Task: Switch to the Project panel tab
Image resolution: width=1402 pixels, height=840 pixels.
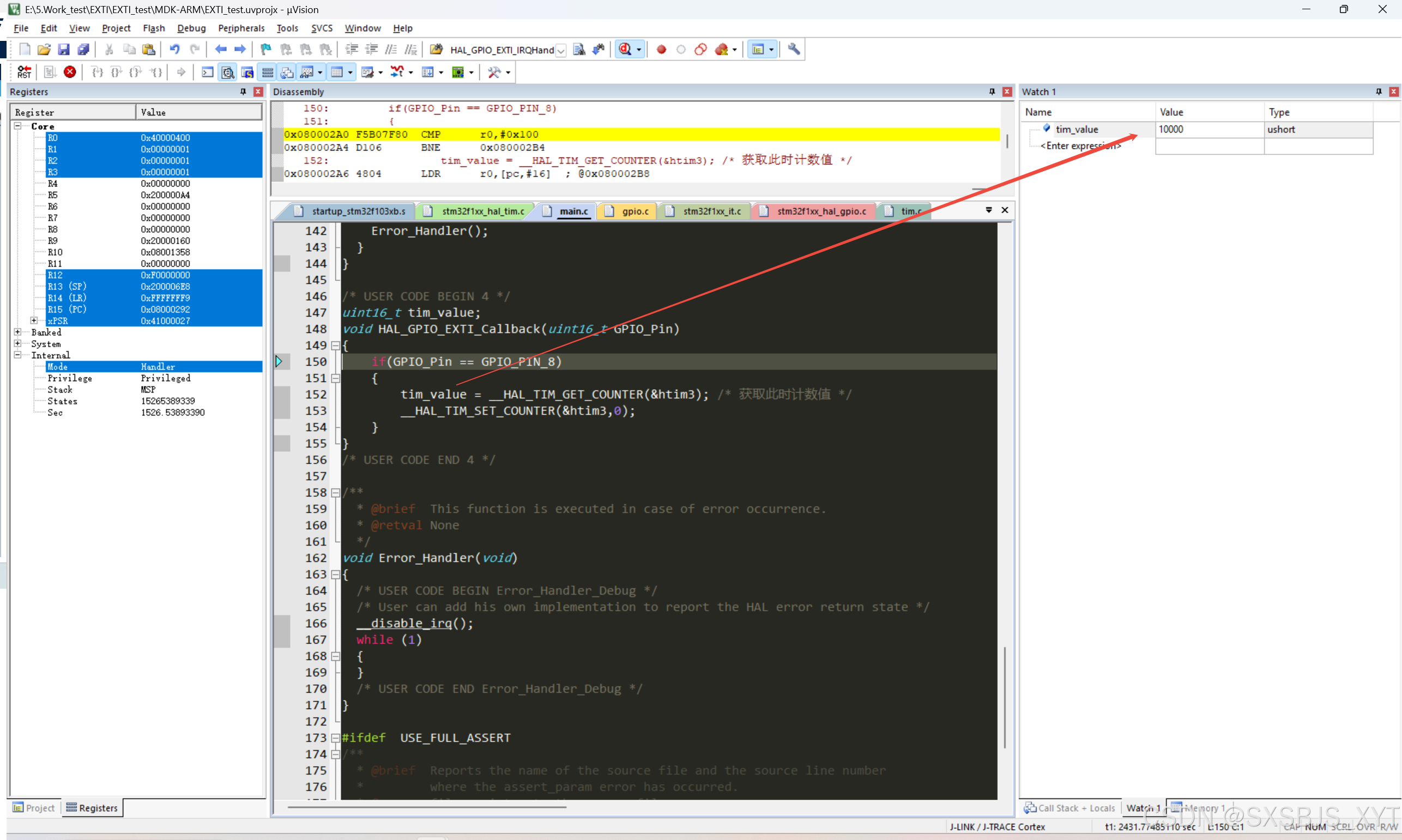Action: click(x=34, y=808)
